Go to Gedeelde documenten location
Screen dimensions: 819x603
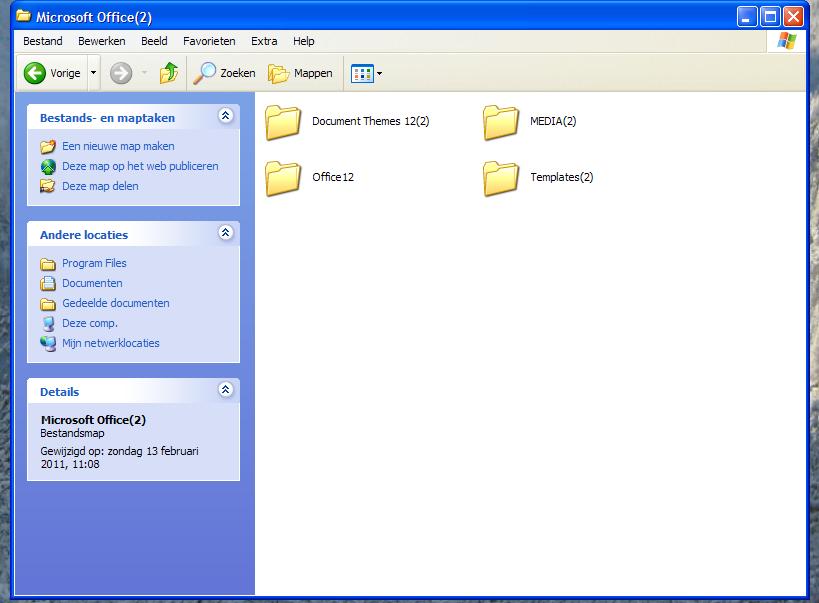[x=115, y=303]
